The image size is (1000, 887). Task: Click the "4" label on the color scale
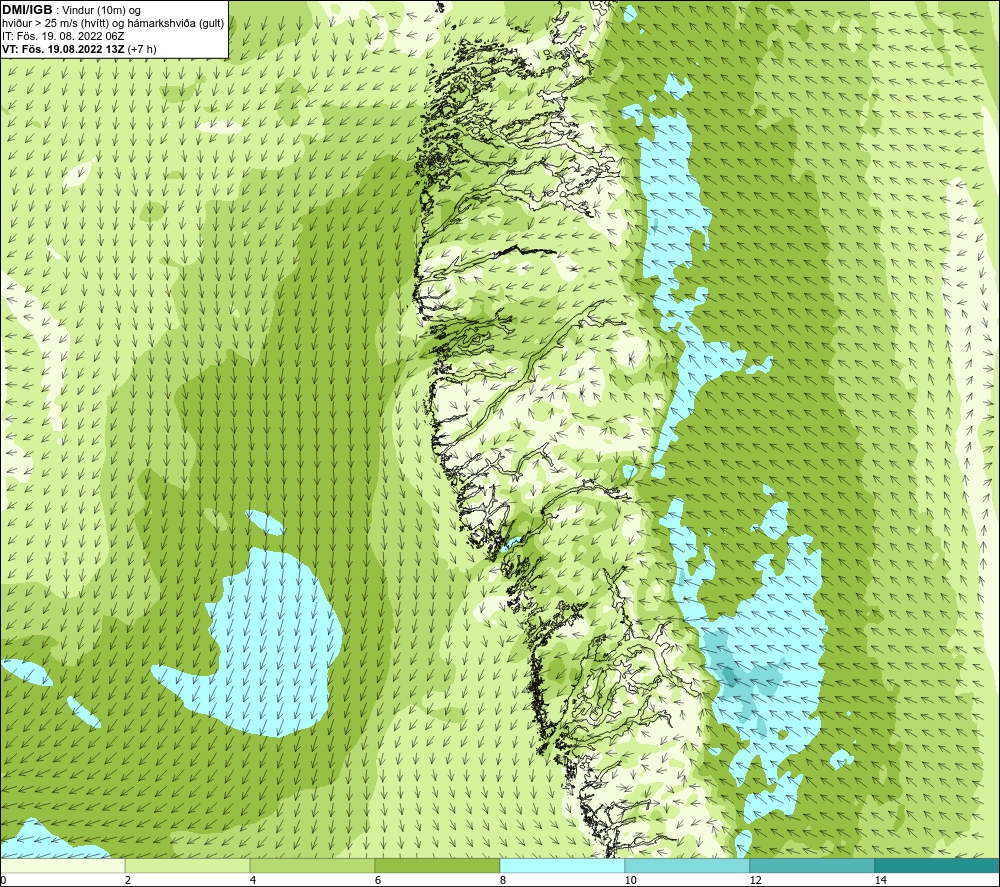point(253,881)
